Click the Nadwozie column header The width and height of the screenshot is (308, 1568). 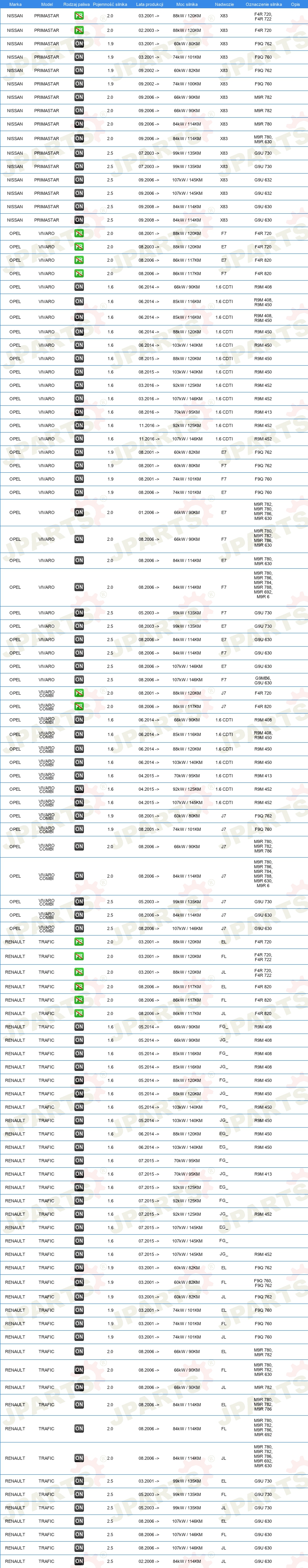[x=224, y=4]
